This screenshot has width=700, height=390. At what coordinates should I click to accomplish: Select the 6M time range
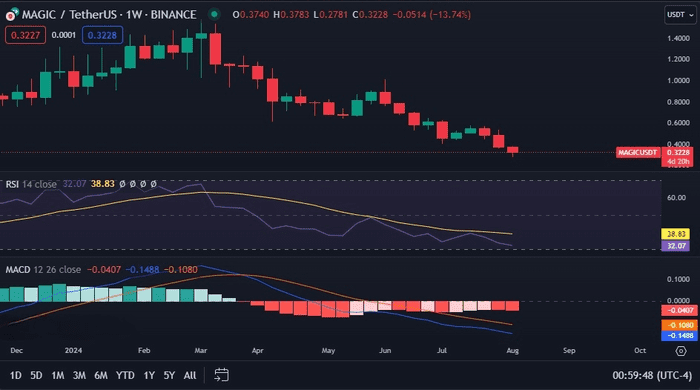pyautogui.click(x=101, y=375)
